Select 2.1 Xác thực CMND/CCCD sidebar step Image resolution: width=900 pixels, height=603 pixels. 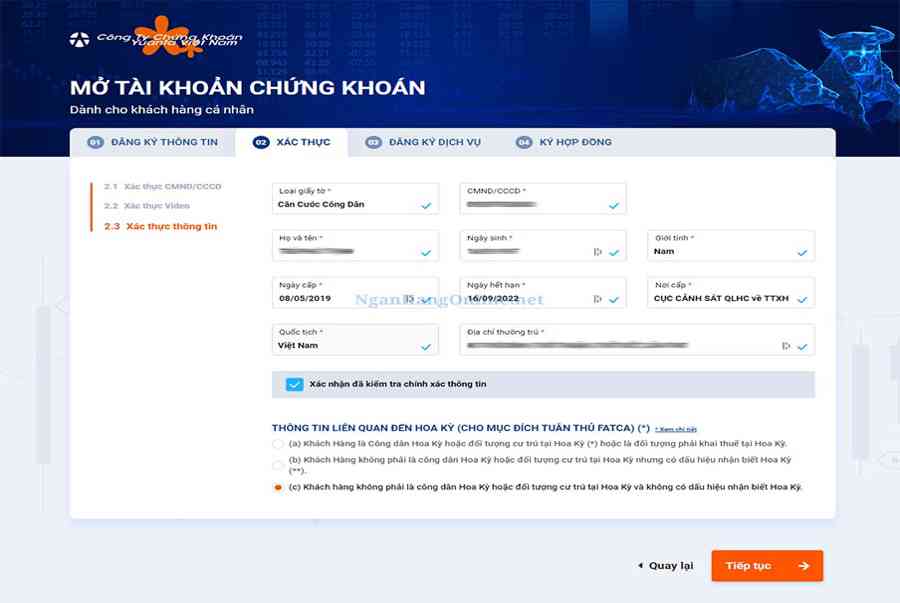pyautogui.click(x=163, y=186)
